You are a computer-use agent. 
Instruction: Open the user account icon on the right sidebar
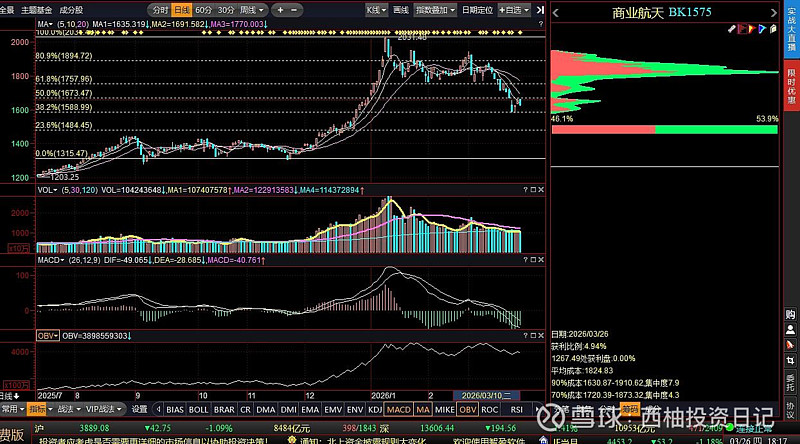790,330
